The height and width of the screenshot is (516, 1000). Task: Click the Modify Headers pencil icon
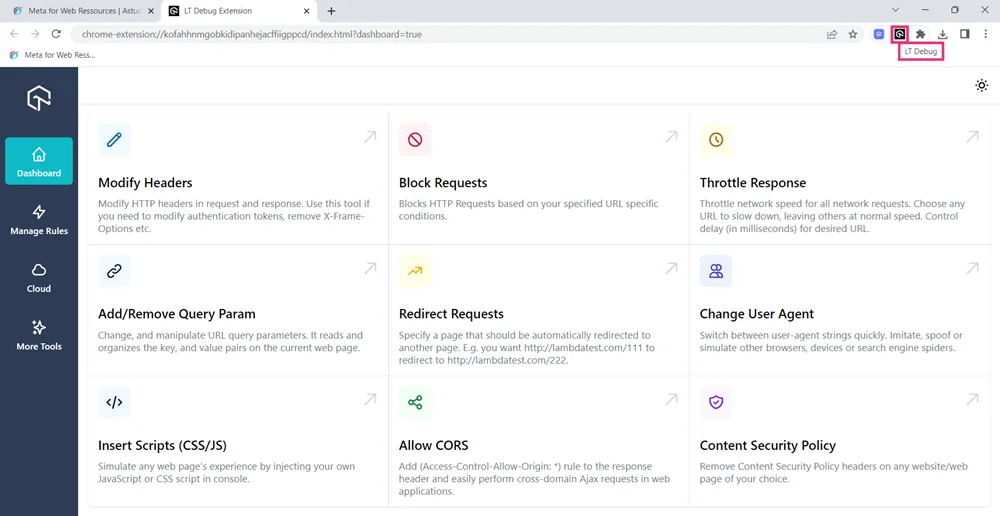pos(114,140)
